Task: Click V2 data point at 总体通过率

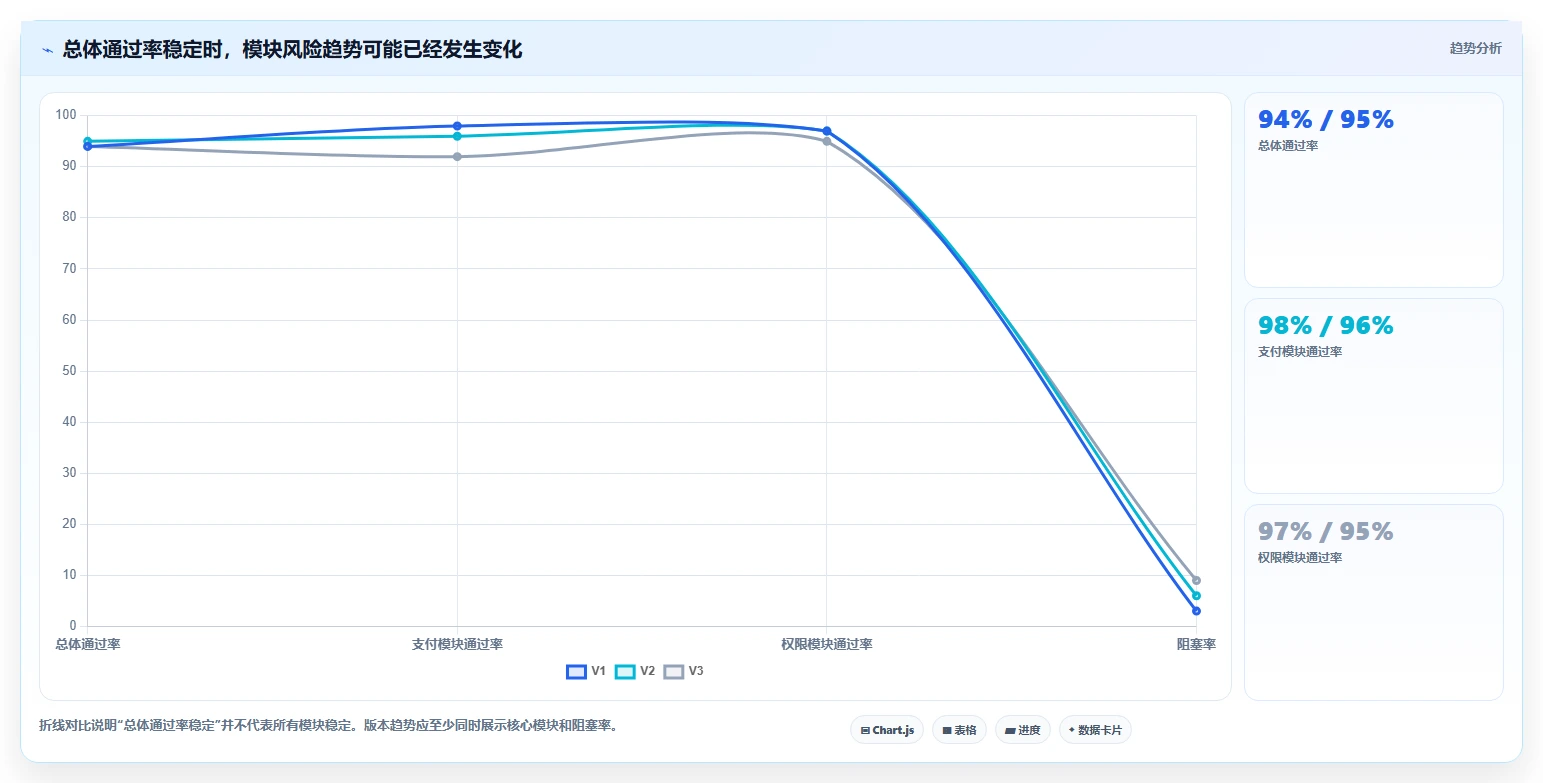Action: point(88,141)
